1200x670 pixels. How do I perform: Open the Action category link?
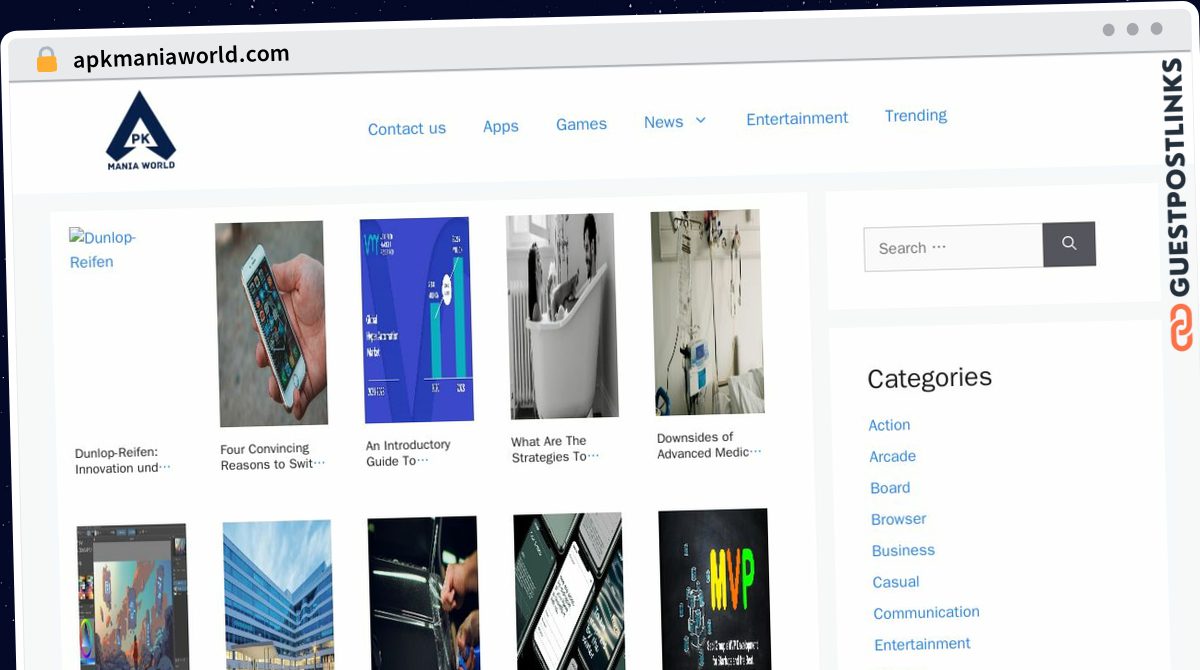(x=889, y=425)
